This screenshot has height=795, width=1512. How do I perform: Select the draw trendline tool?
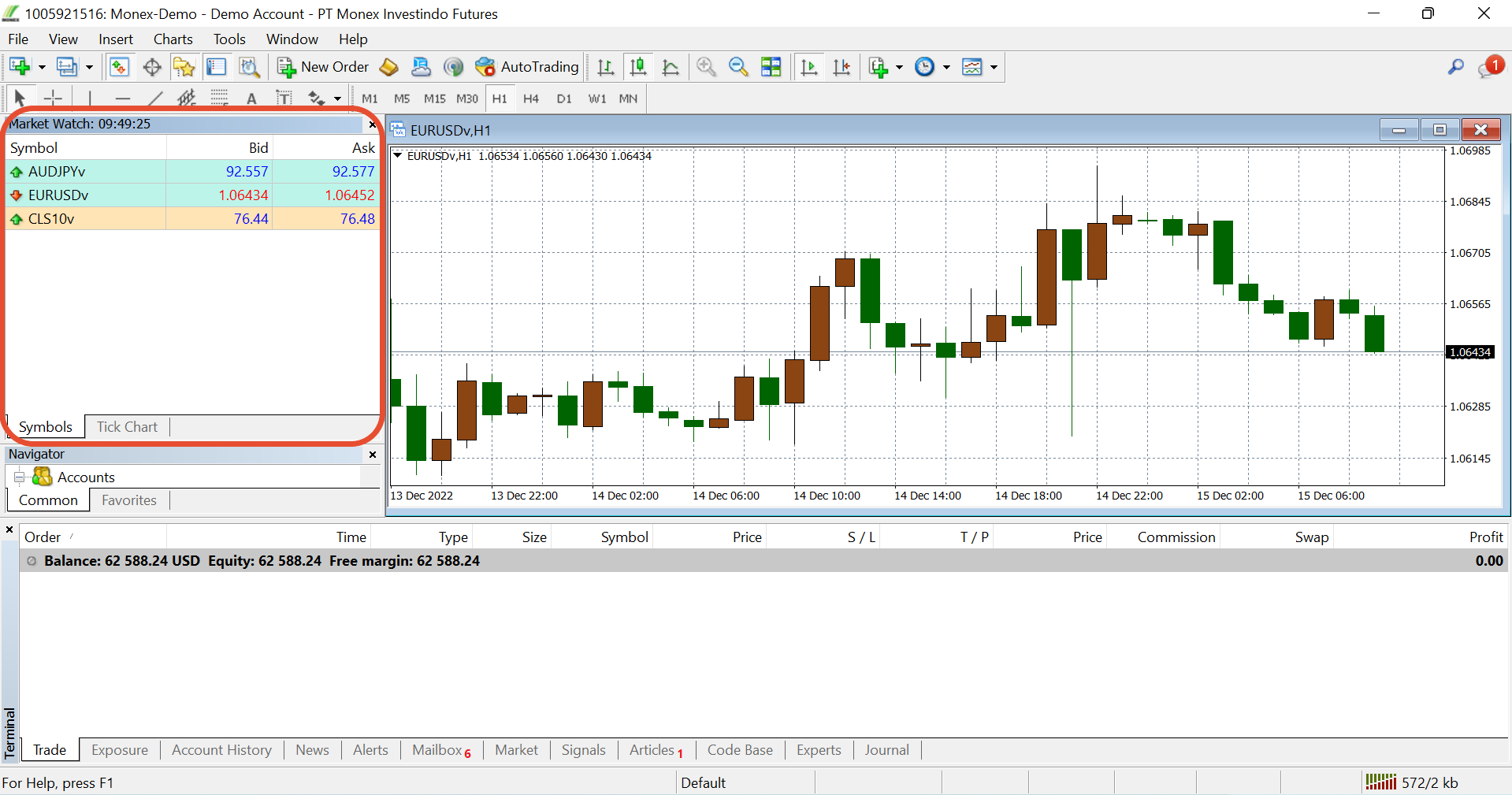point(155,98)
